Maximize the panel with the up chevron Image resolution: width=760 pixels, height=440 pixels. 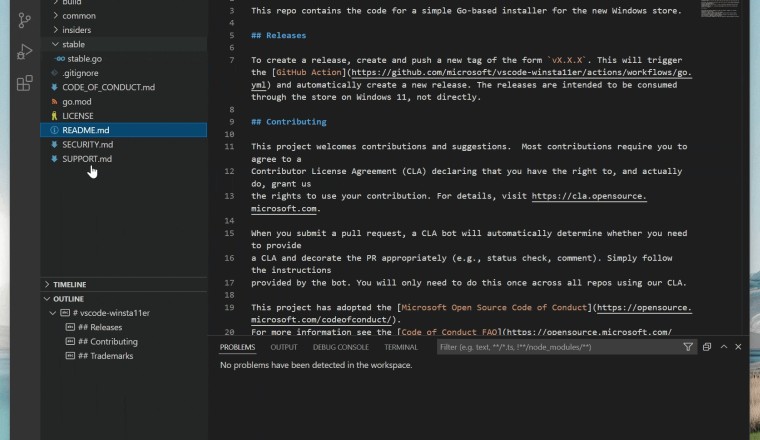coord(724,347)
